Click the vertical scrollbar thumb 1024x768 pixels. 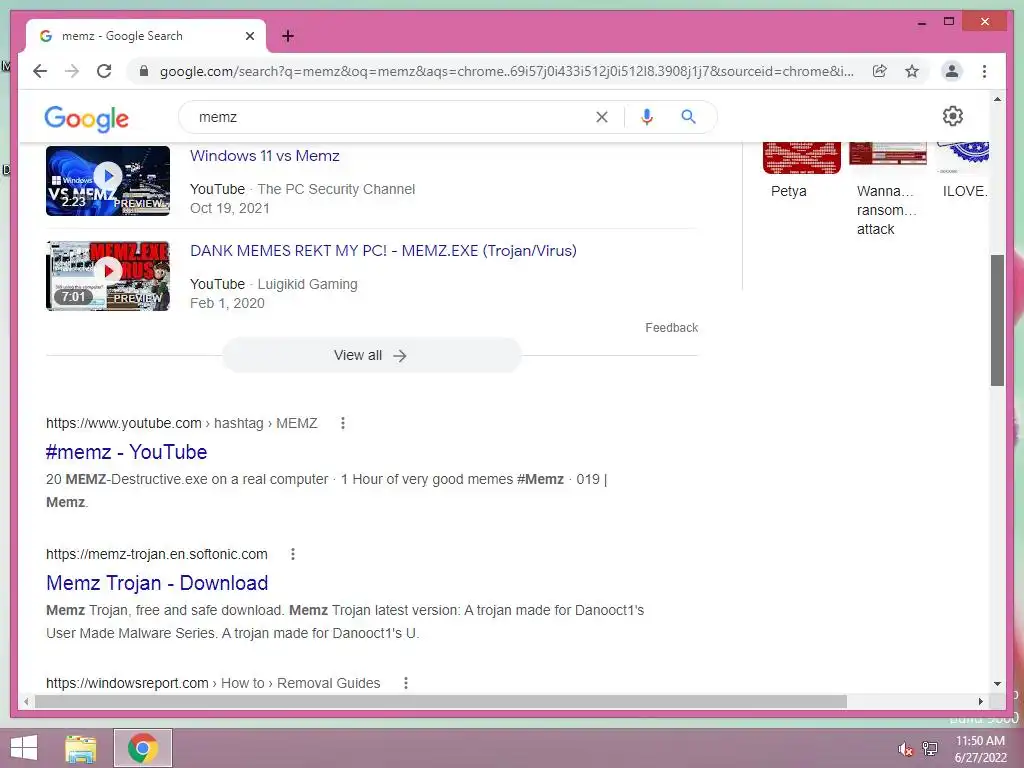pyautogui.click(x=997, y=320)
